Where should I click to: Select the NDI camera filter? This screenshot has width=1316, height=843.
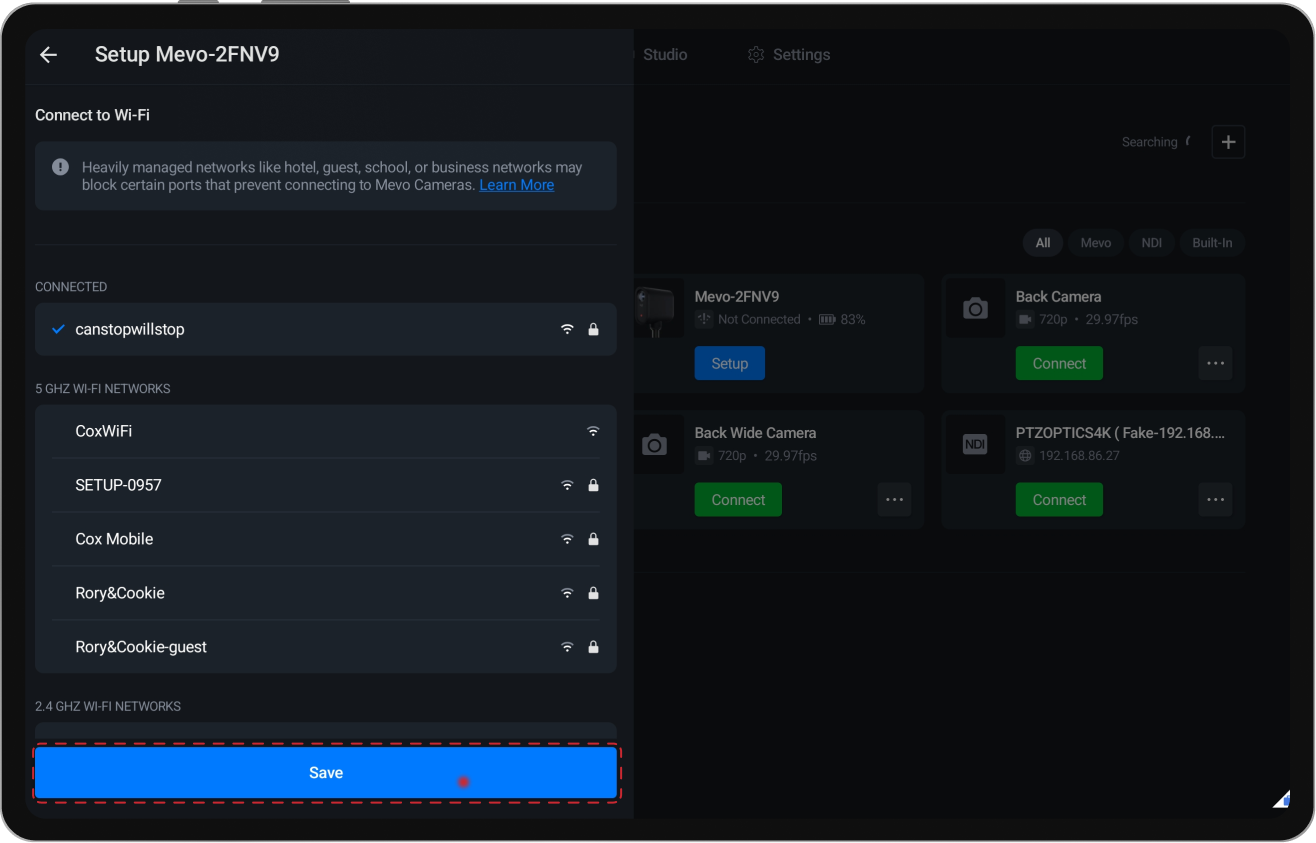[x=1152, y=243]
